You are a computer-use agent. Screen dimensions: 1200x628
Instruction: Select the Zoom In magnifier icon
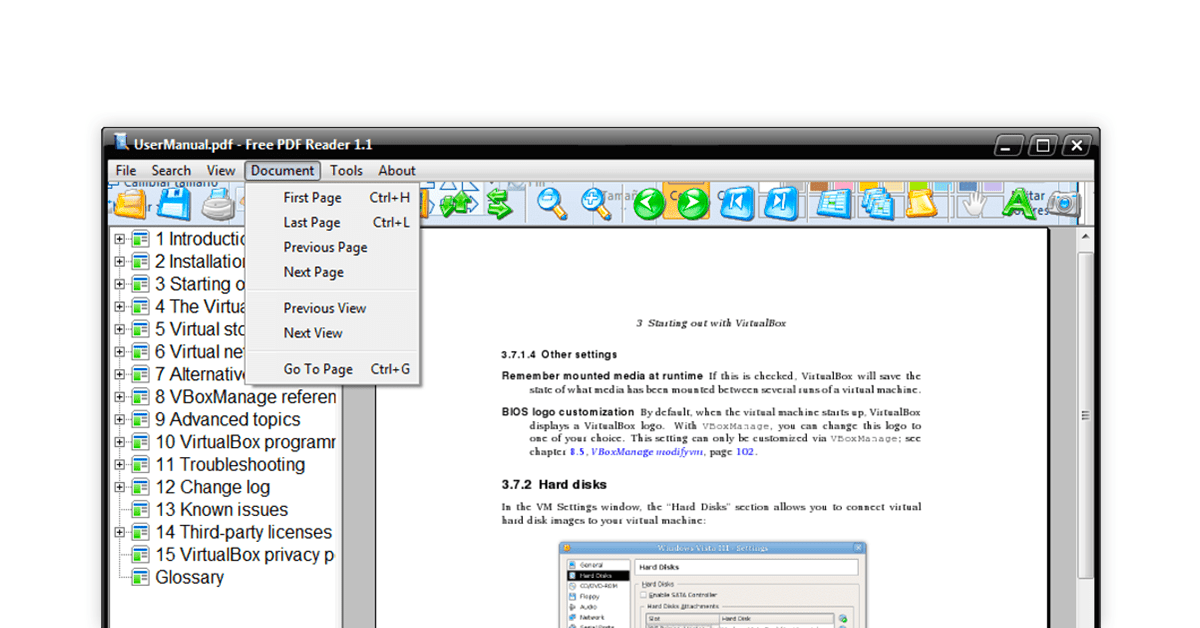coord(594,202)
